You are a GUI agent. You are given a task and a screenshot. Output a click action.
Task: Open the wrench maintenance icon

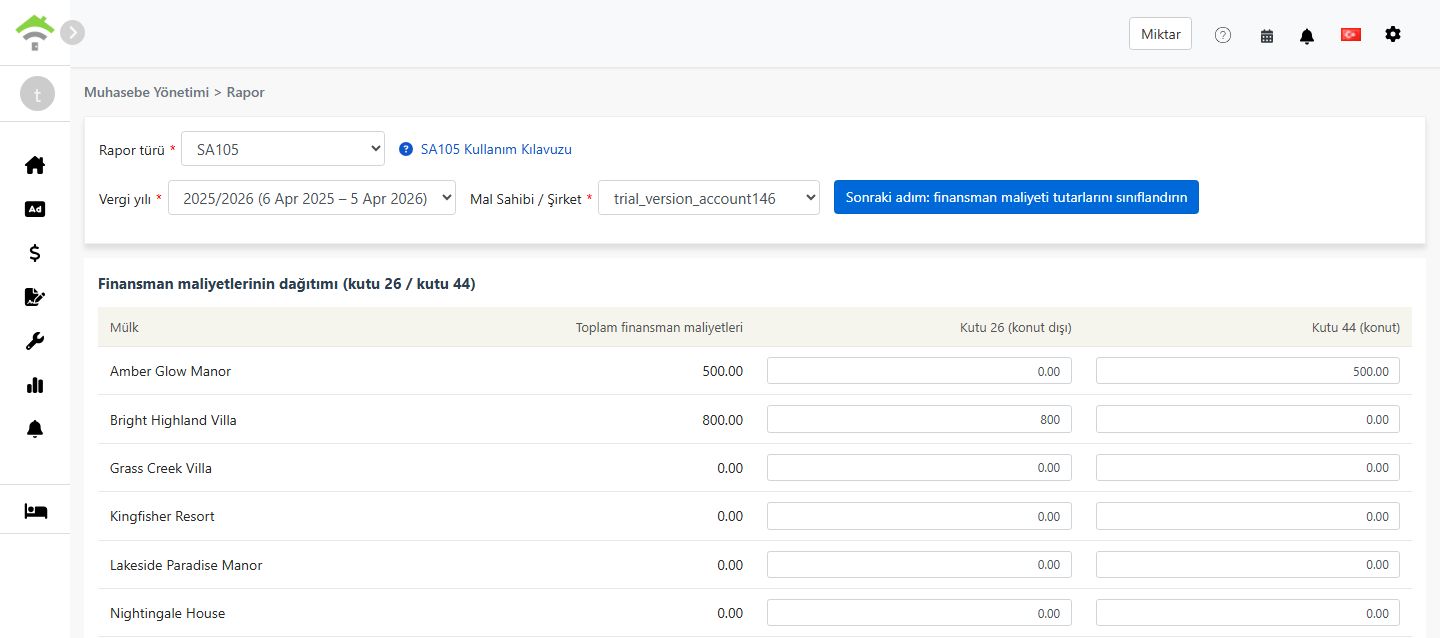[x=35, y=341]
